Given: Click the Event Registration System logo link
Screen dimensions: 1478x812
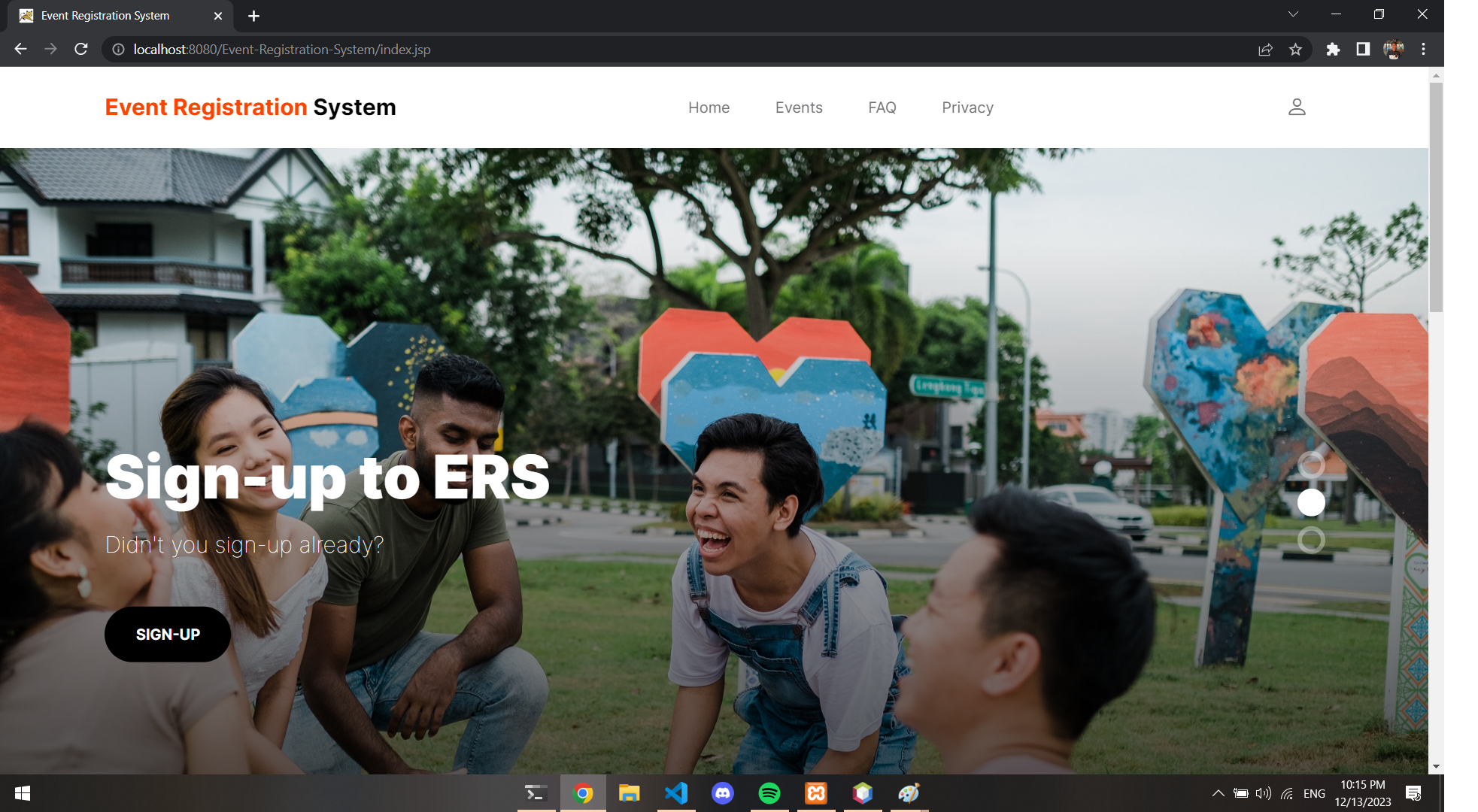Looking at the screenshot, I should pyautogui.click(x=250, y=108).
